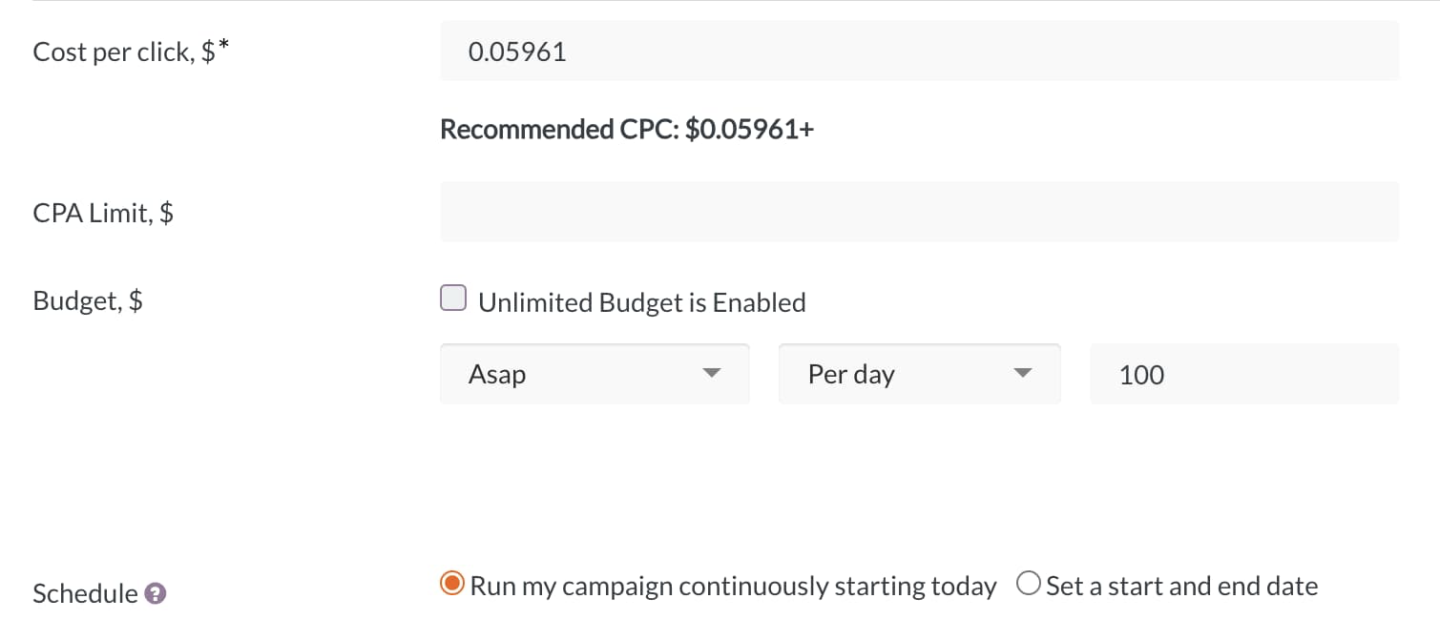
Task: Click the Budget, $ label
Action: click(88, 301)
